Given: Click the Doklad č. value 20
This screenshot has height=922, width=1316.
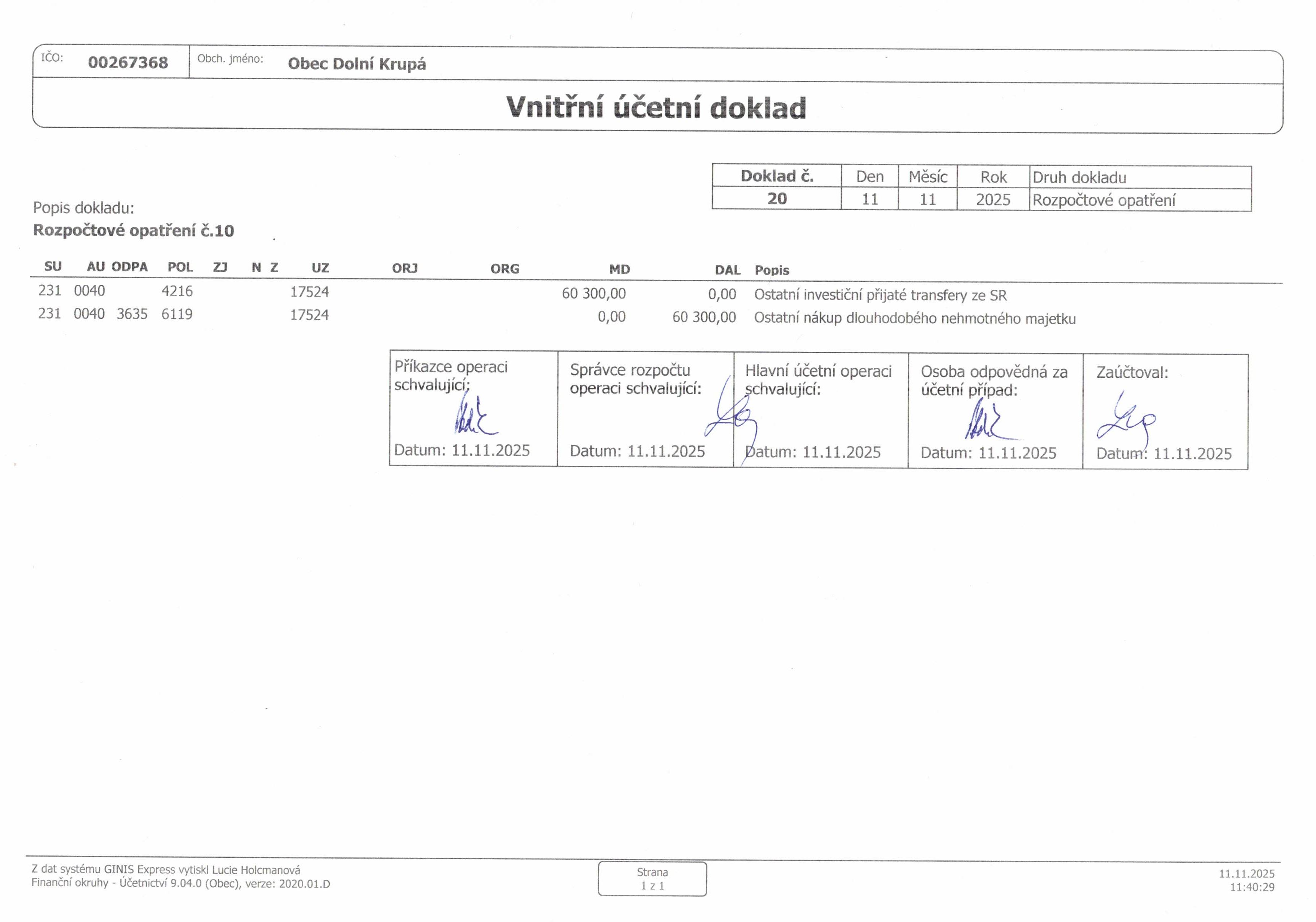Looking at the screenshot, I should click(777, 199).
